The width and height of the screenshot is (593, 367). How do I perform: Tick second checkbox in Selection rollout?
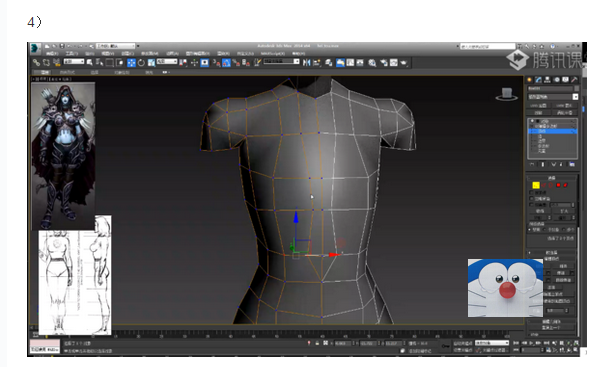click(x=531, y=199)
